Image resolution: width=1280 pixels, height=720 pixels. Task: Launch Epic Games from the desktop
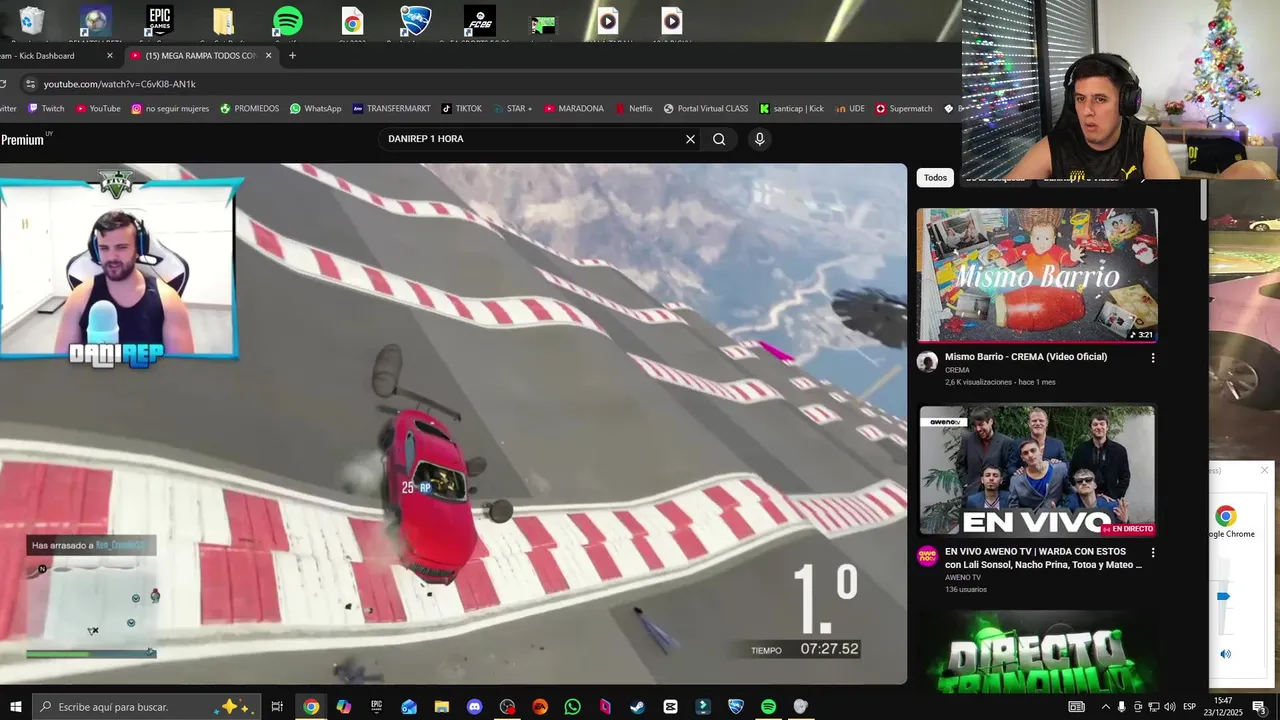click(159, 20)
